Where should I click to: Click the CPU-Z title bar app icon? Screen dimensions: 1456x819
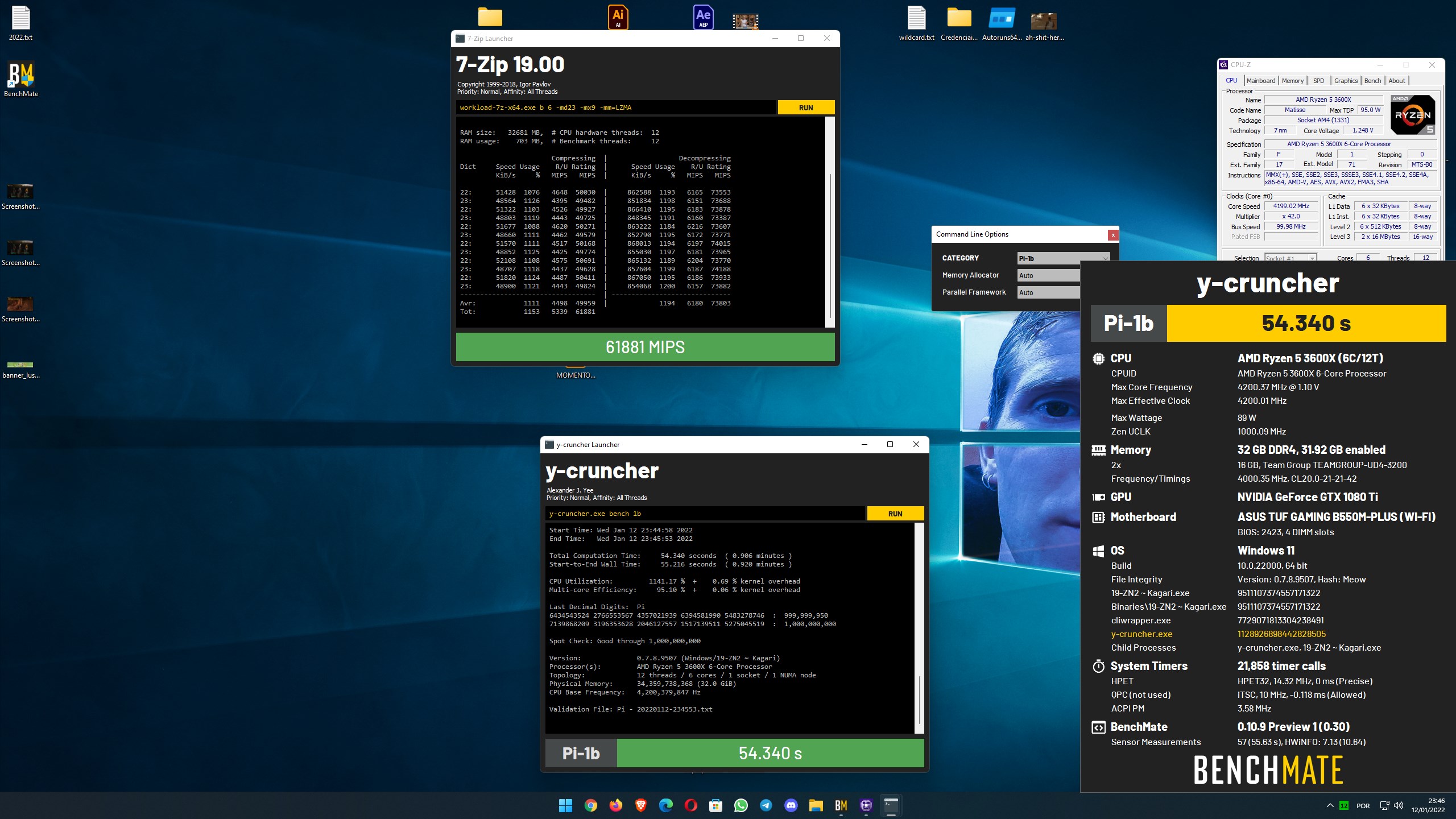coord(1223,65)
